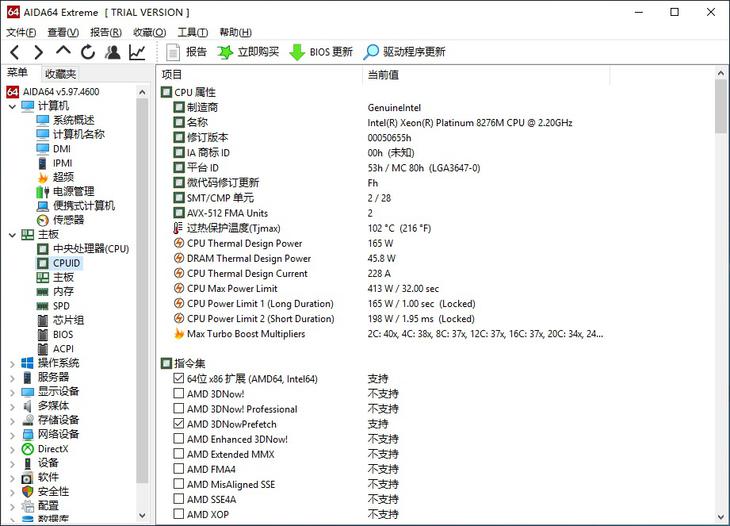Click the magnifier 驱动程序更新 icon
Image resolution: width=730 pixels, height=526 pixels.
pyautogui.click(x=371, y=52)
